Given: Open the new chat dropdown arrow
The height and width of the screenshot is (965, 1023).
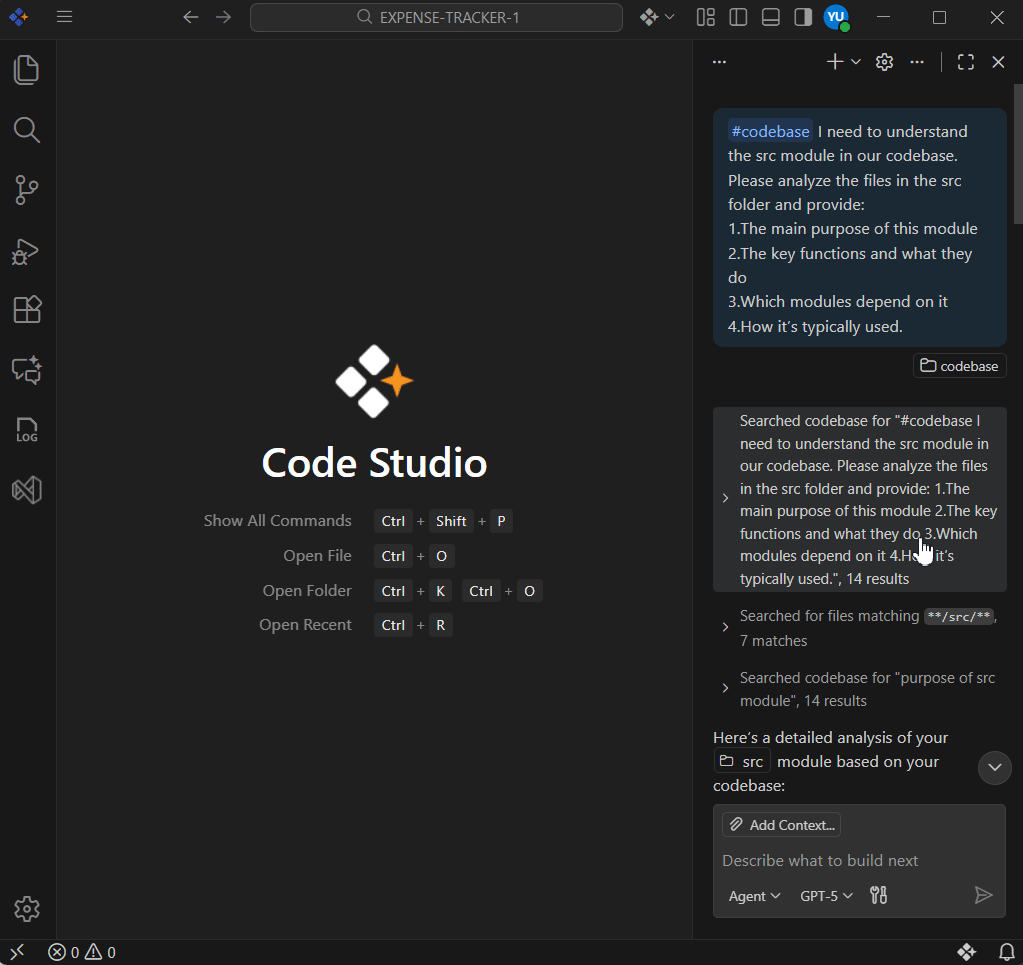Looking at the screenshot, I should click(856, 62).
